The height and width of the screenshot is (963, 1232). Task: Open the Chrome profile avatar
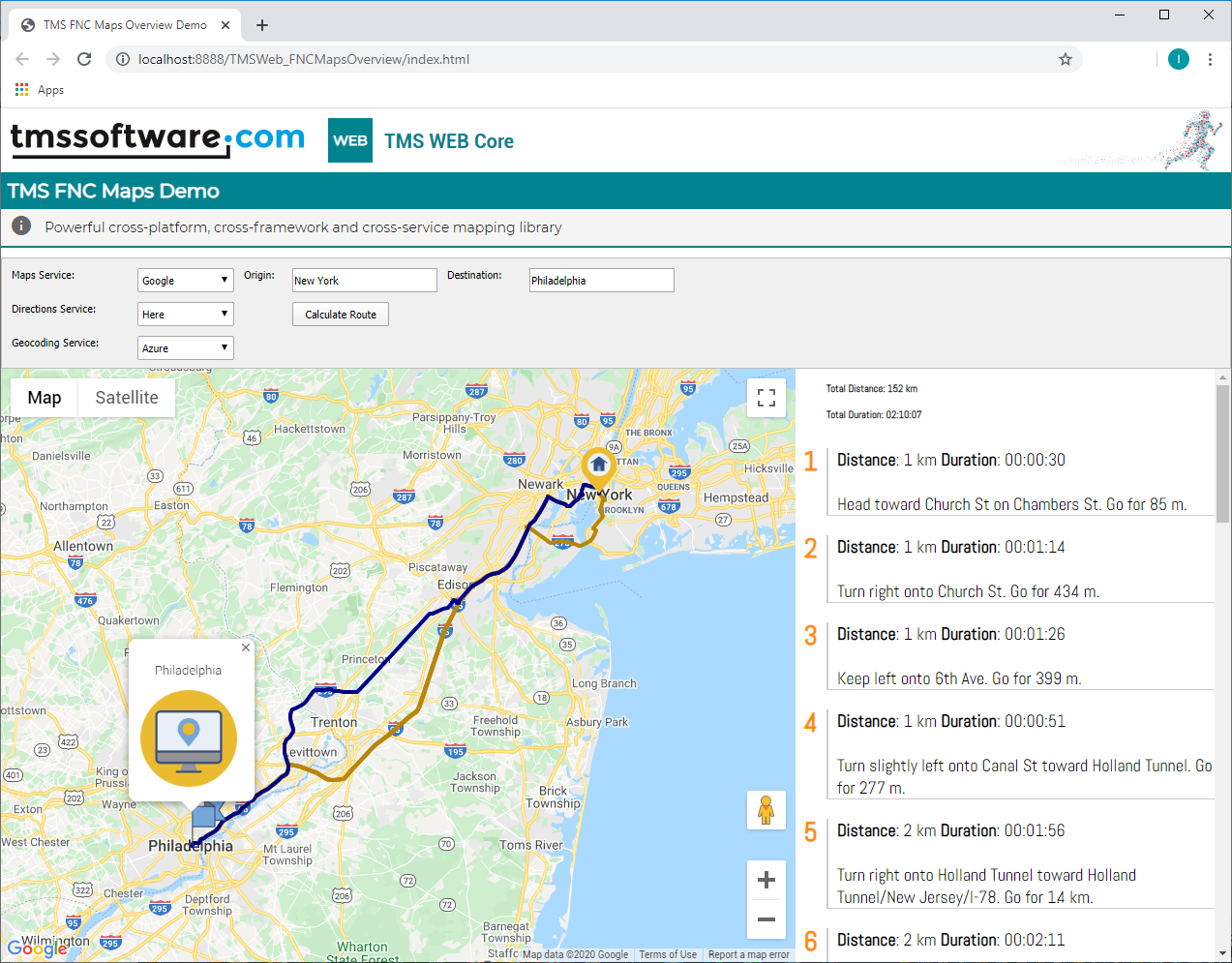(1179, 59)
